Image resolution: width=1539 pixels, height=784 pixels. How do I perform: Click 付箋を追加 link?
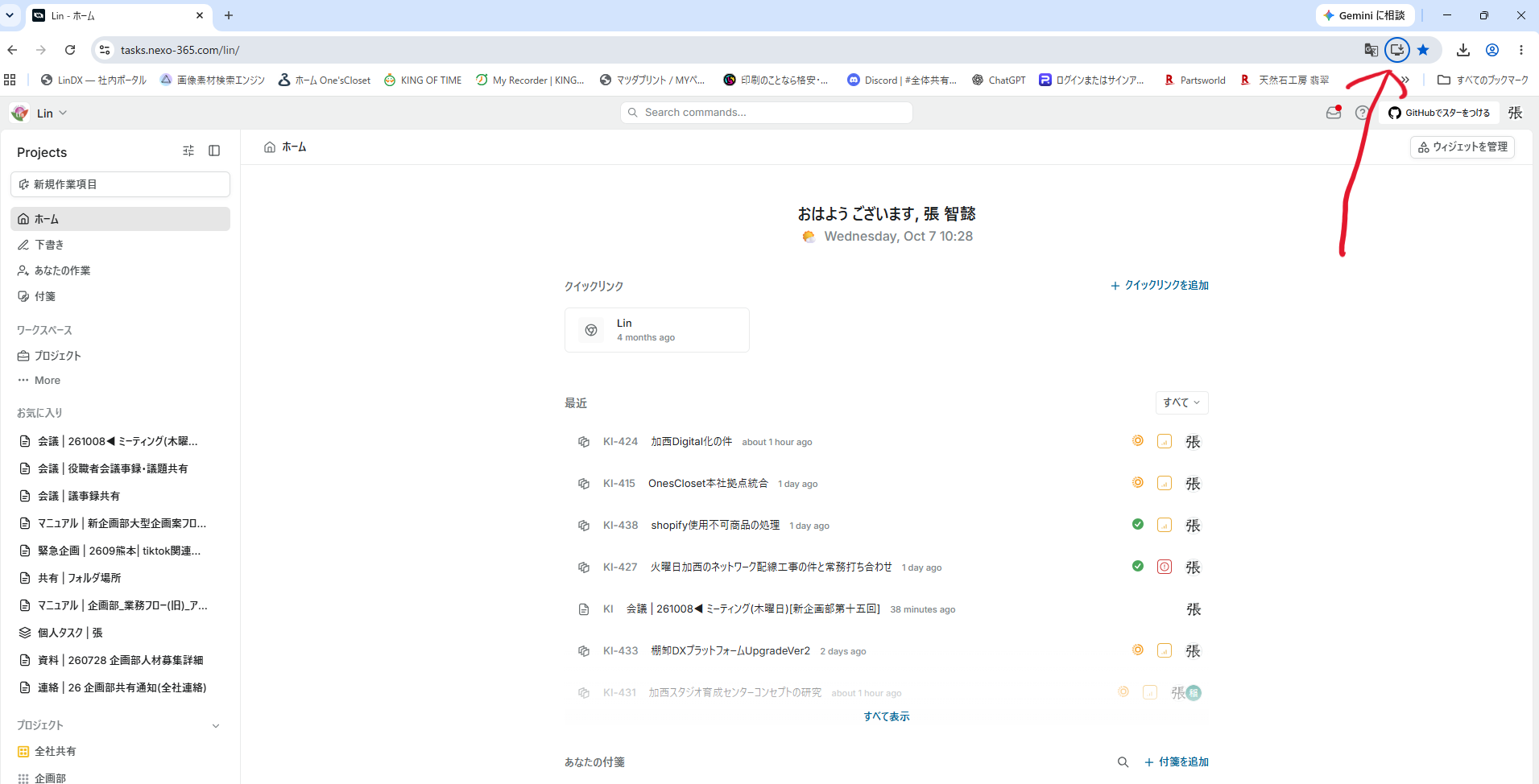(x=1177, y=762)
